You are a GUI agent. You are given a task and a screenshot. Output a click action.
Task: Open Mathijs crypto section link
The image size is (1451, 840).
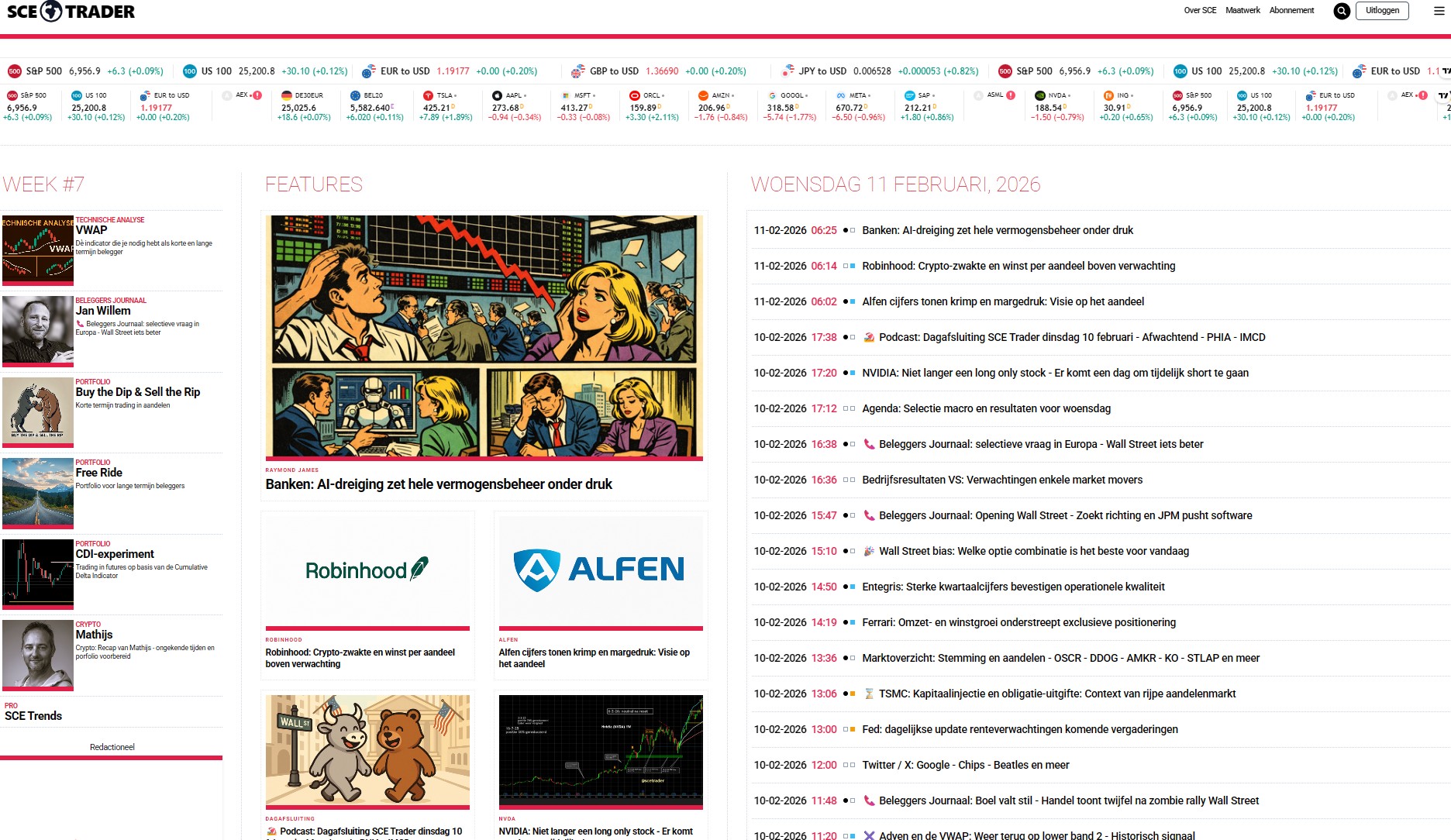click(94, 635)
